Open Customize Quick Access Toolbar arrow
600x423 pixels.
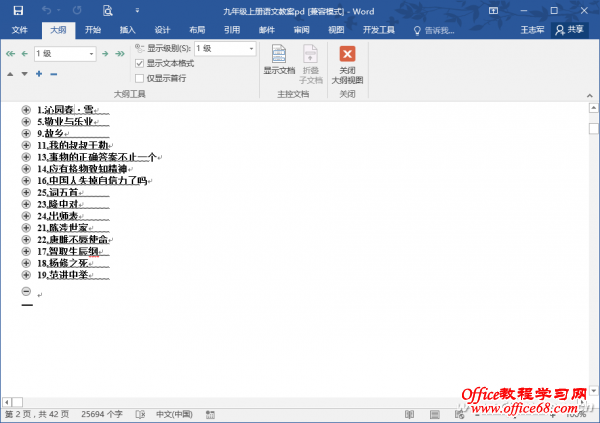click(x=137, y=11)
